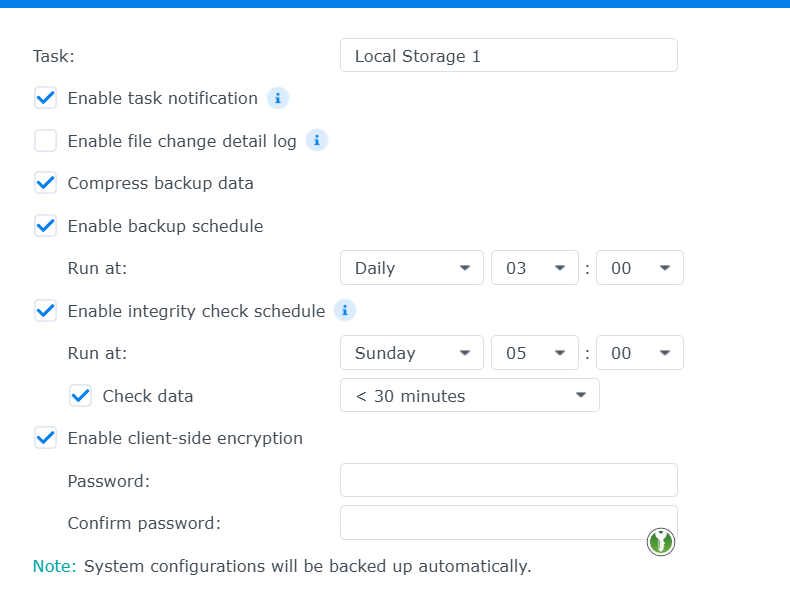Click the Task name field
The height and width of the screenshot is (612, 790).
[508, 56]
